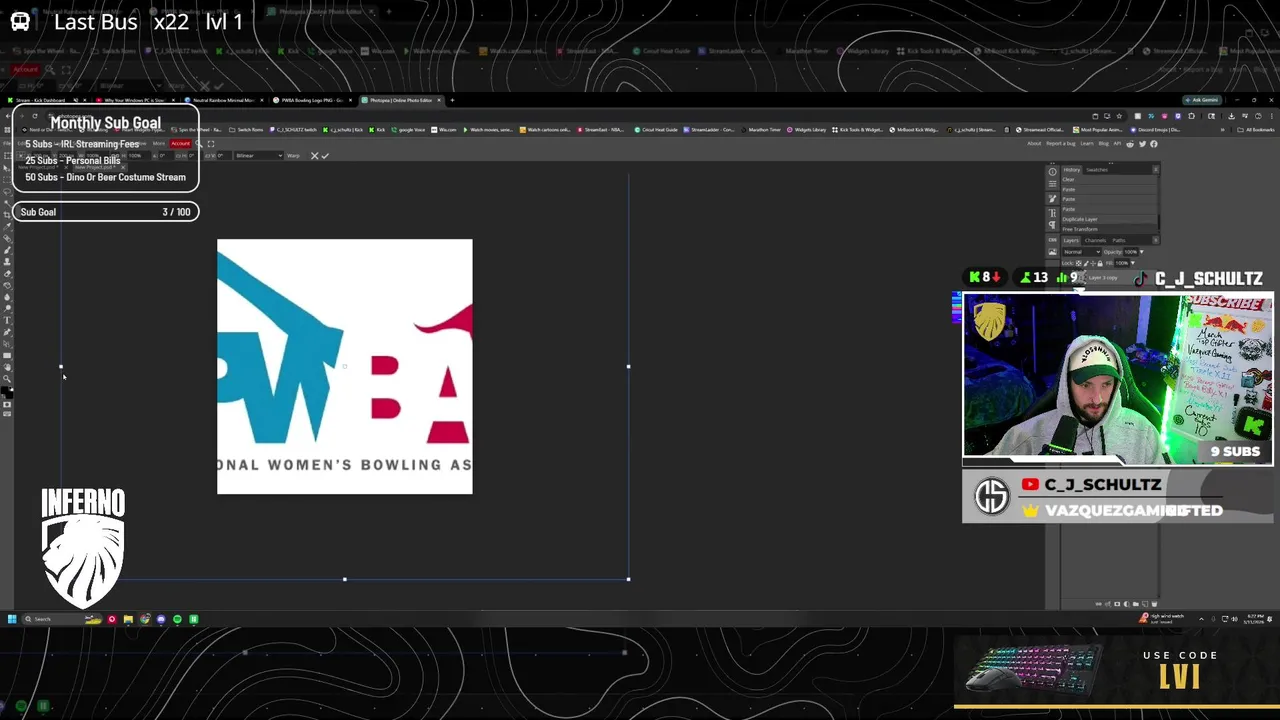The height and width of the screenshot is (720, 1280).
Task: Open the Spin the Wheel bookmark
Action: [197, 130]
